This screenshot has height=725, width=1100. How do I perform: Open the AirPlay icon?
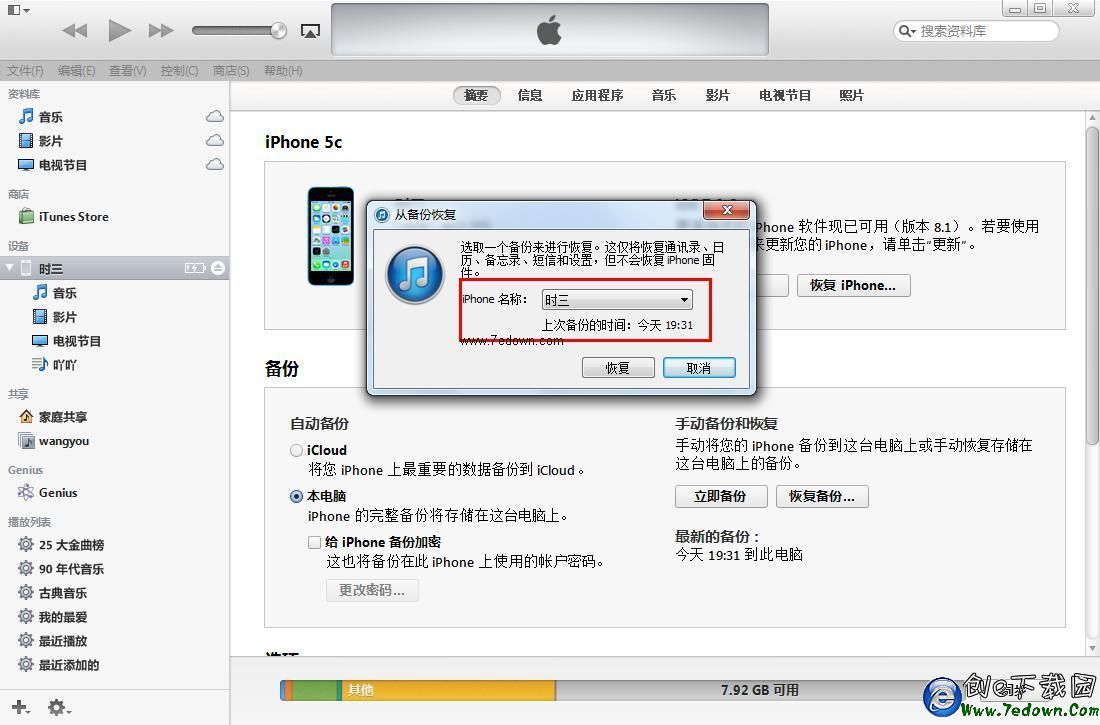click(x=310, y=31)
